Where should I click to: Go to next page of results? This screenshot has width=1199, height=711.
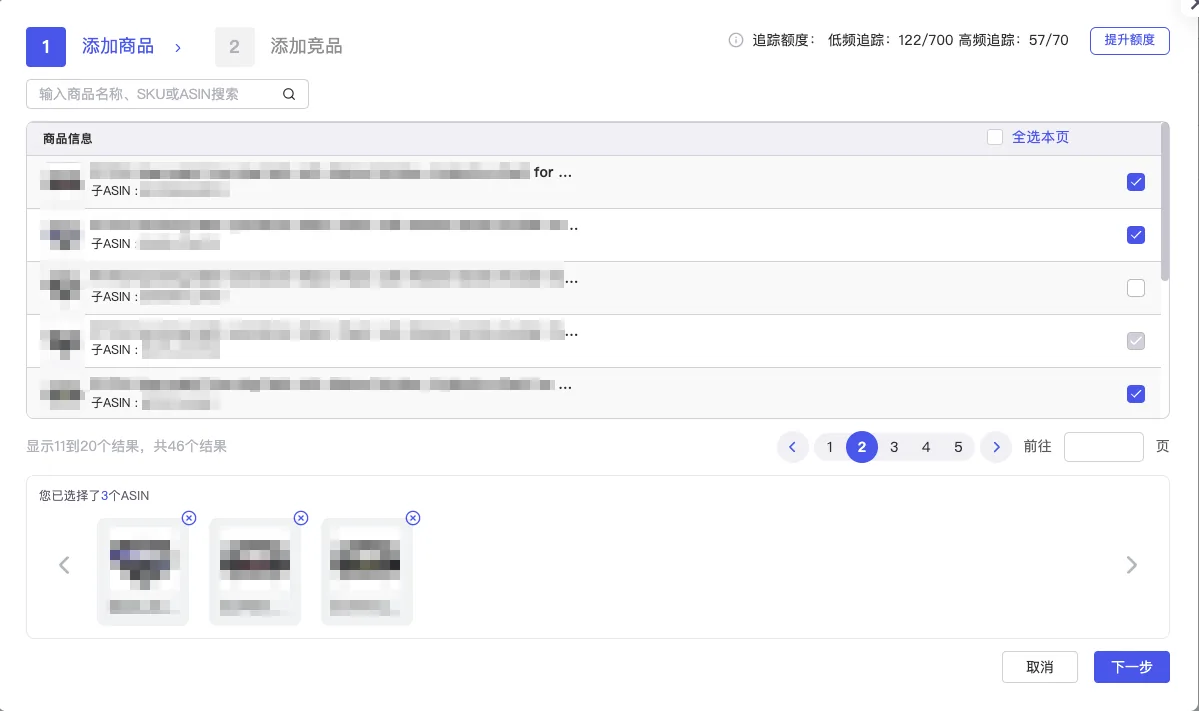tap(996, 447)
